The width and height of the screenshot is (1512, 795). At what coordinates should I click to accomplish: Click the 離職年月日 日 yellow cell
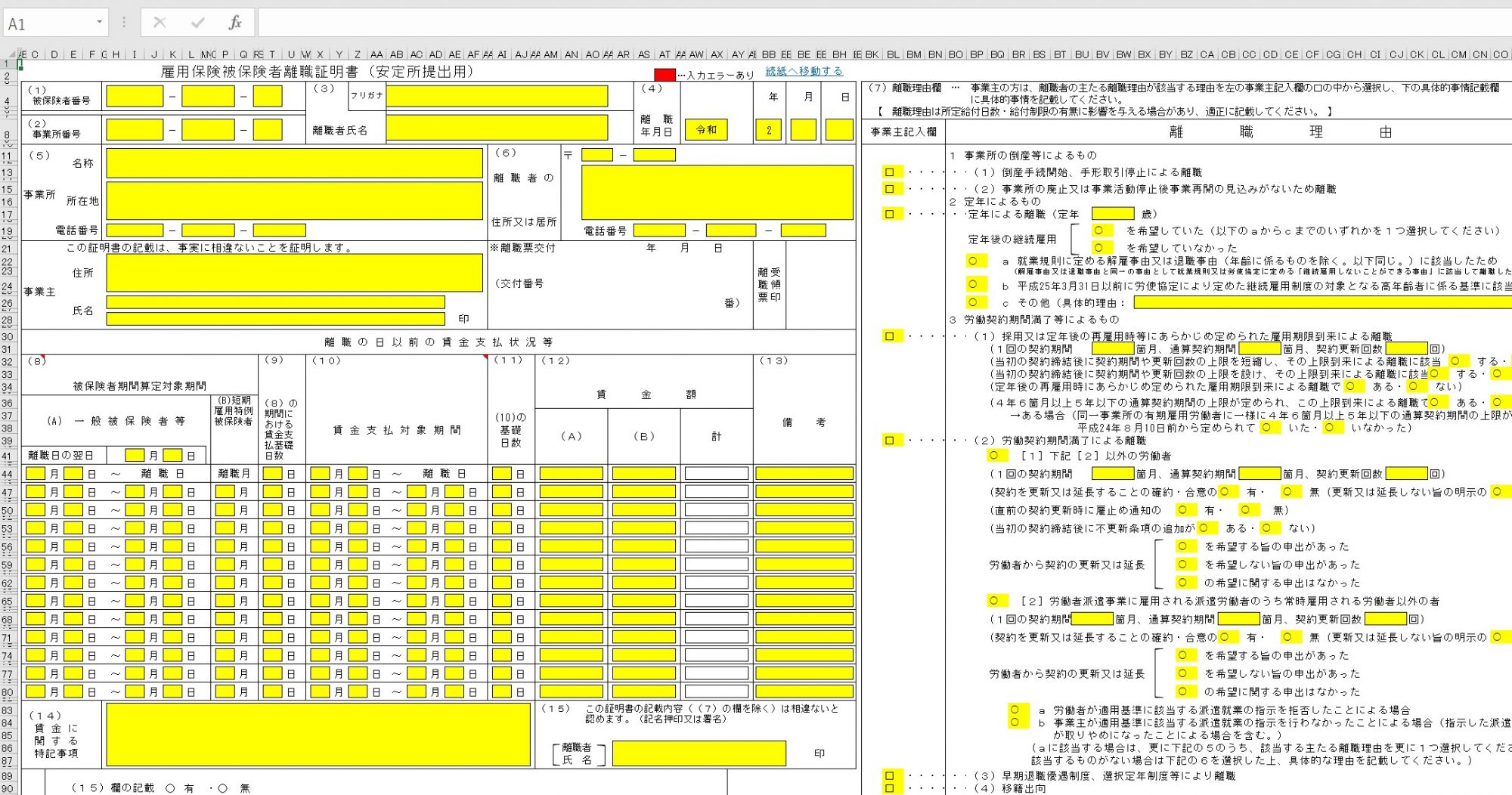[x=839, y=130]
